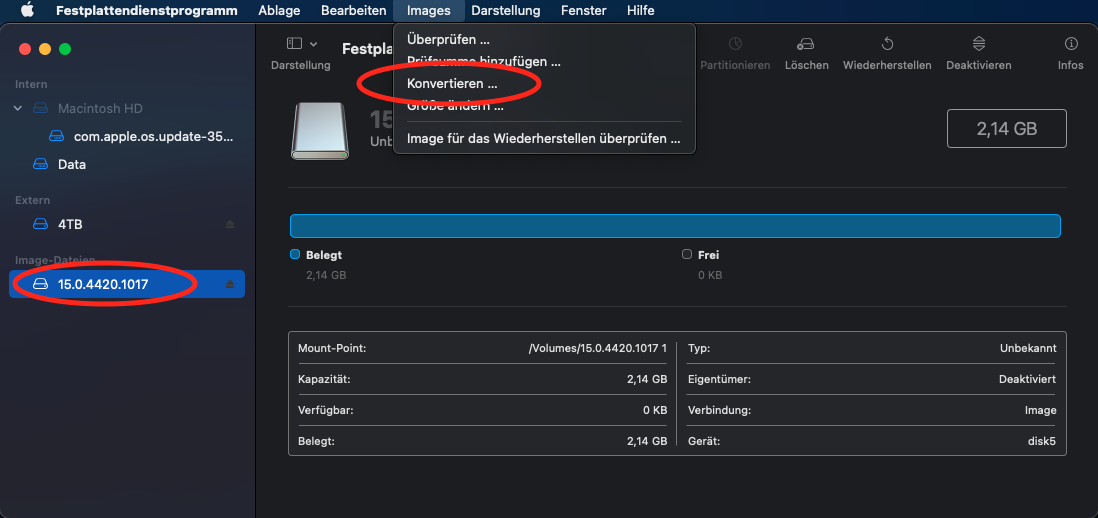Select the Data volume in sidebar
Image resolution: width=1098 pixels, height=518 pixels.
(71, 164)
